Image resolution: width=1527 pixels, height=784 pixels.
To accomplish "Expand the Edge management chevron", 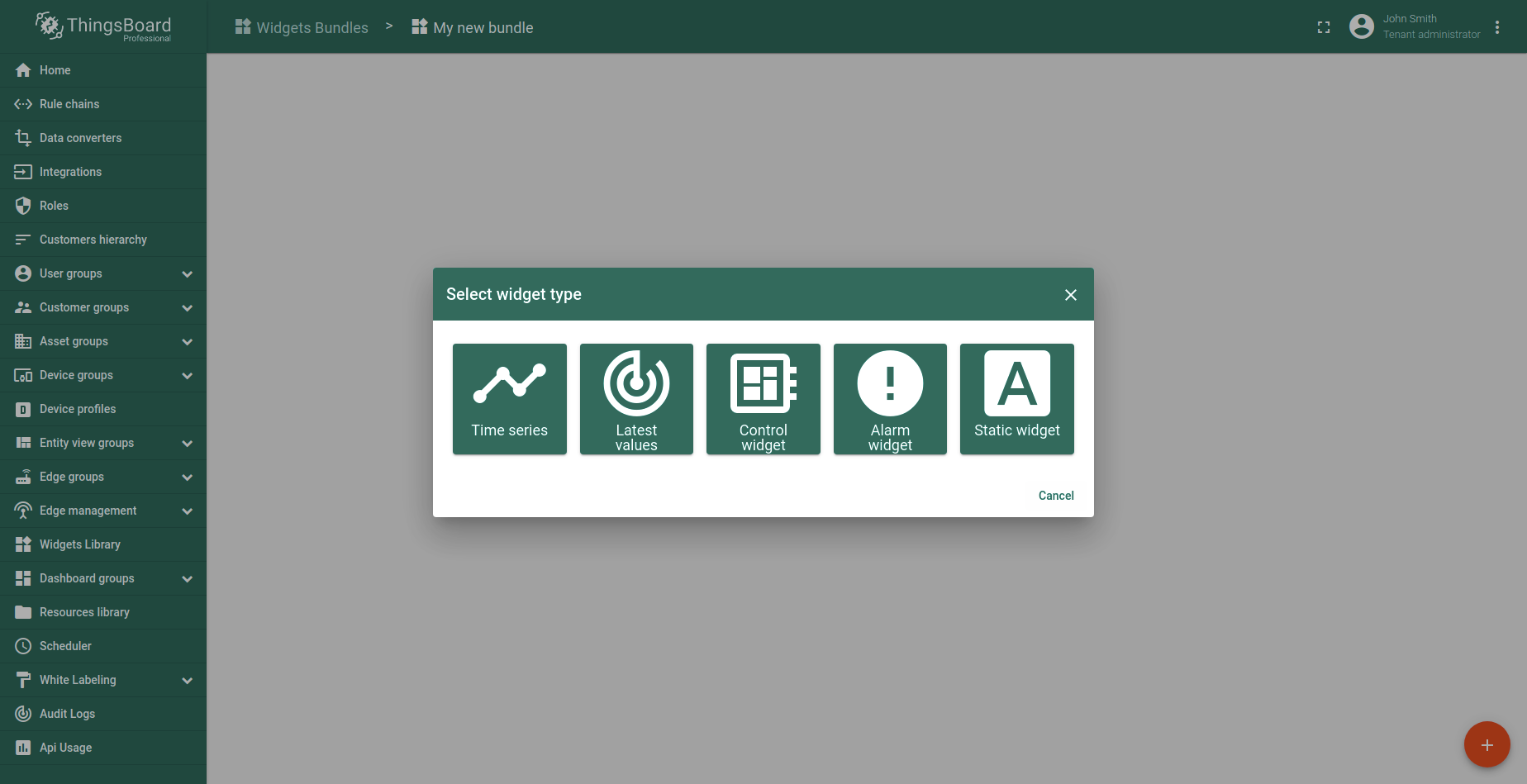I will pyautogui.click(x=188, y=511).
